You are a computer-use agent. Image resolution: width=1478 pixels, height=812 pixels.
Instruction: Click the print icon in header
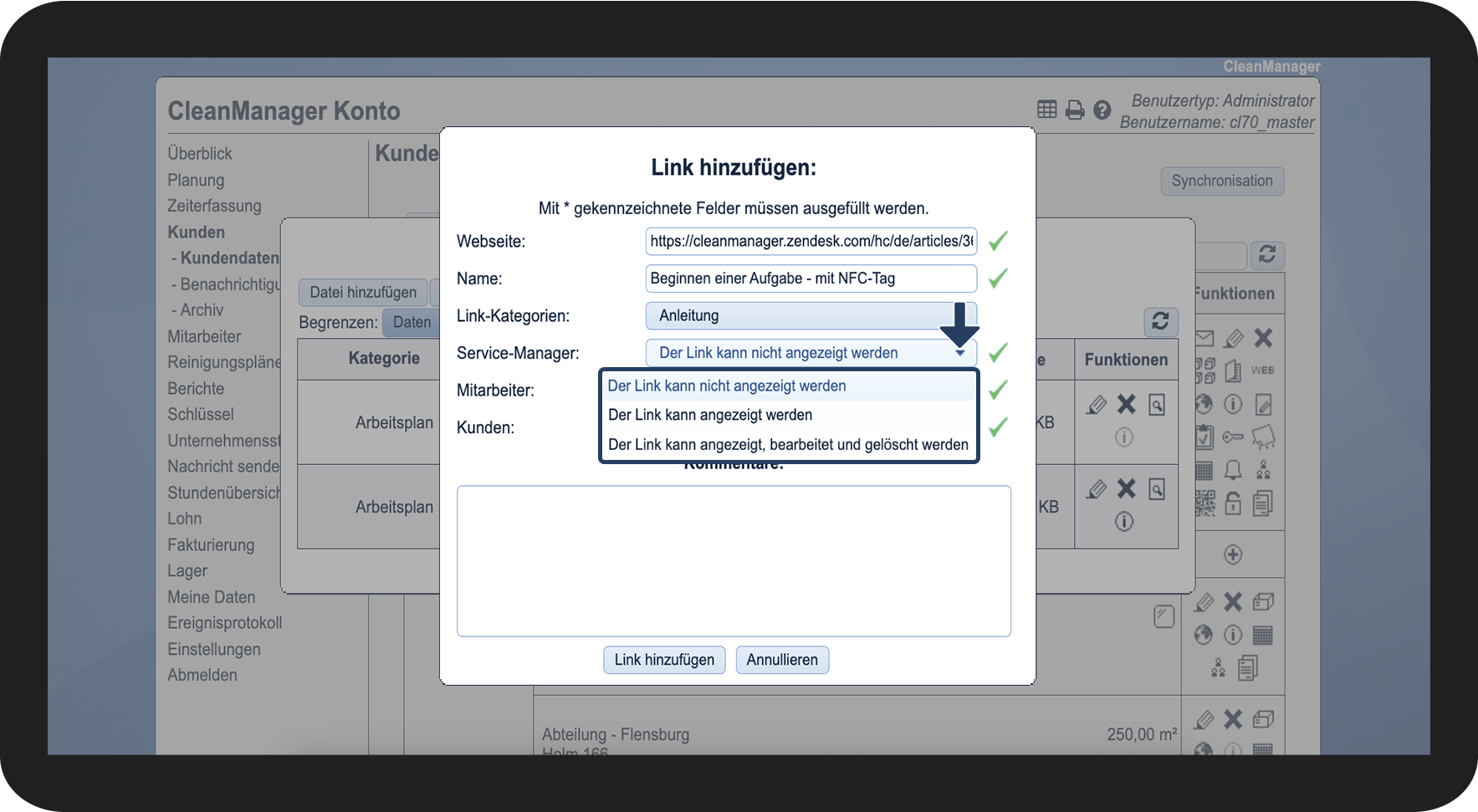1075,110
